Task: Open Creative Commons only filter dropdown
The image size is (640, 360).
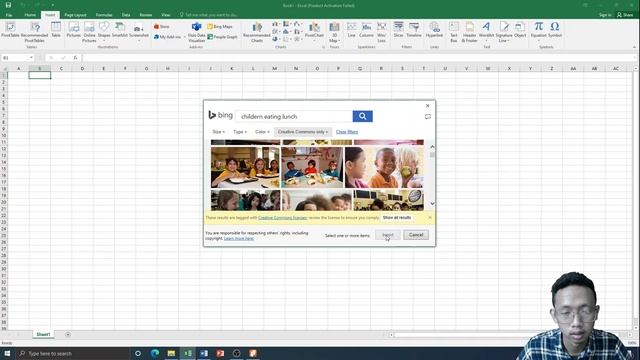Action: tap(303, 132)
